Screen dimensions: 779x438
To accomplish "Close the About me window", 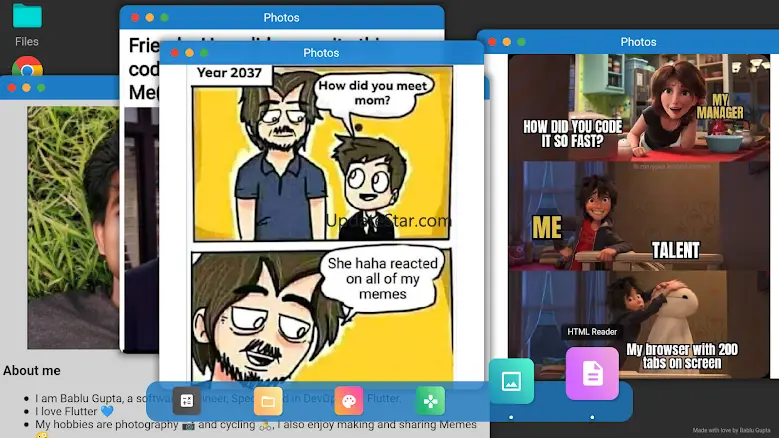I will point(12,88).
